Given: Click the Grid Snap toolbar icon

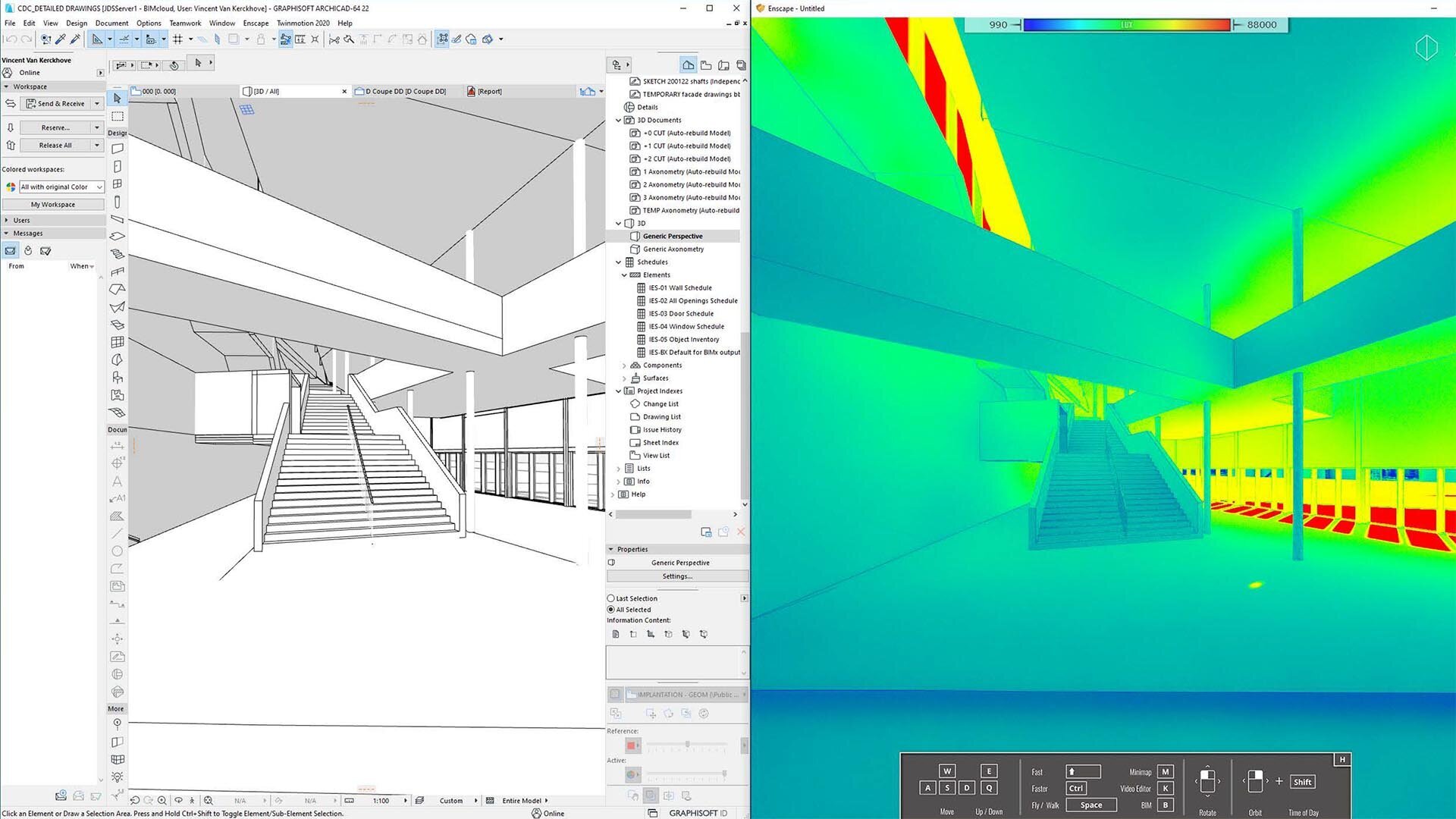Looking at the screenshot, I should coord(178,39).
